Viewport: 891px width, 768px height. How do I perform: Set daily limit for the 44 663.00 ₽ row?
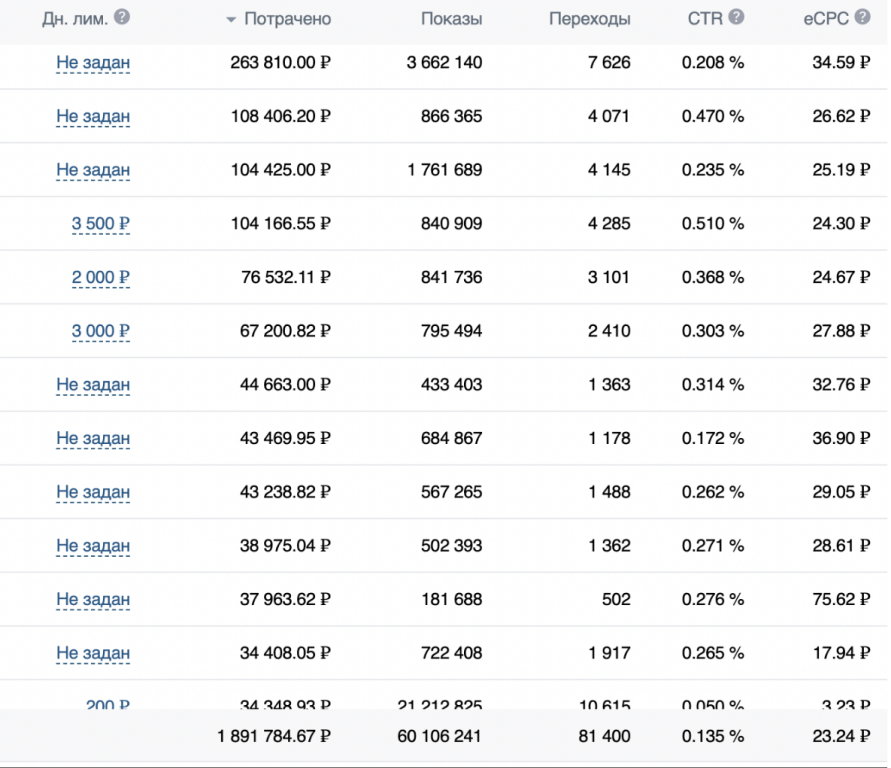point(93,385)
